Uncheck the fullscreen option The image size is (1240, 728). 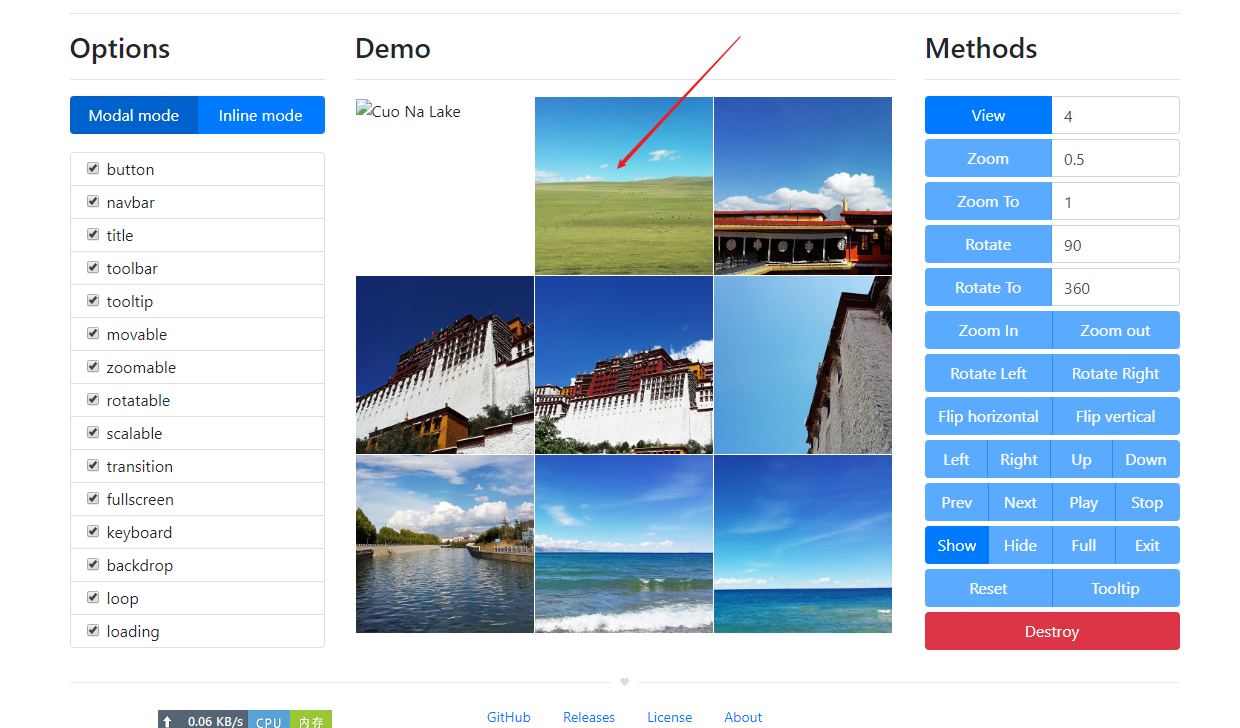coord(93,499)
